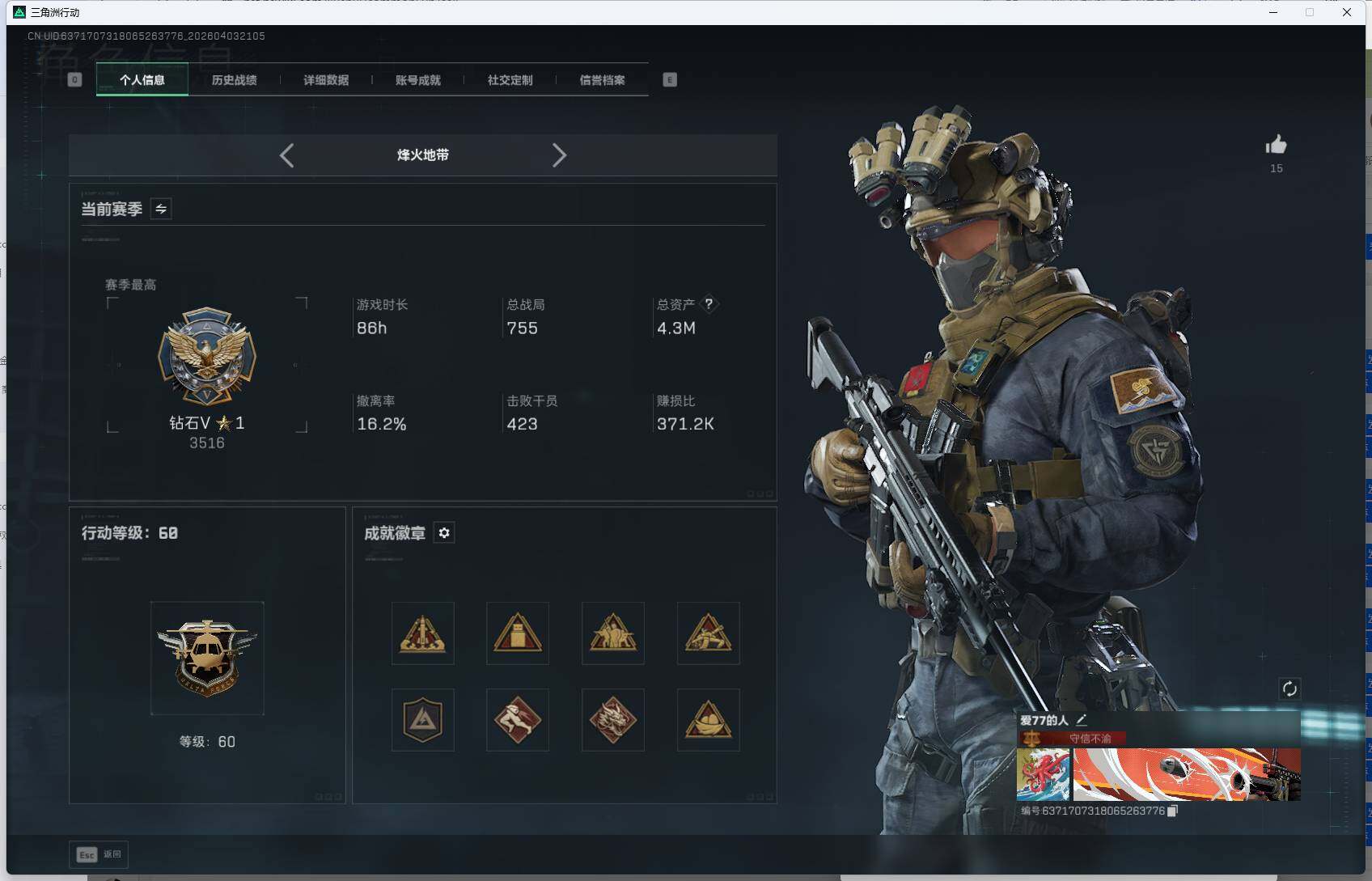Click the Q key hint icon

point(75,79)
